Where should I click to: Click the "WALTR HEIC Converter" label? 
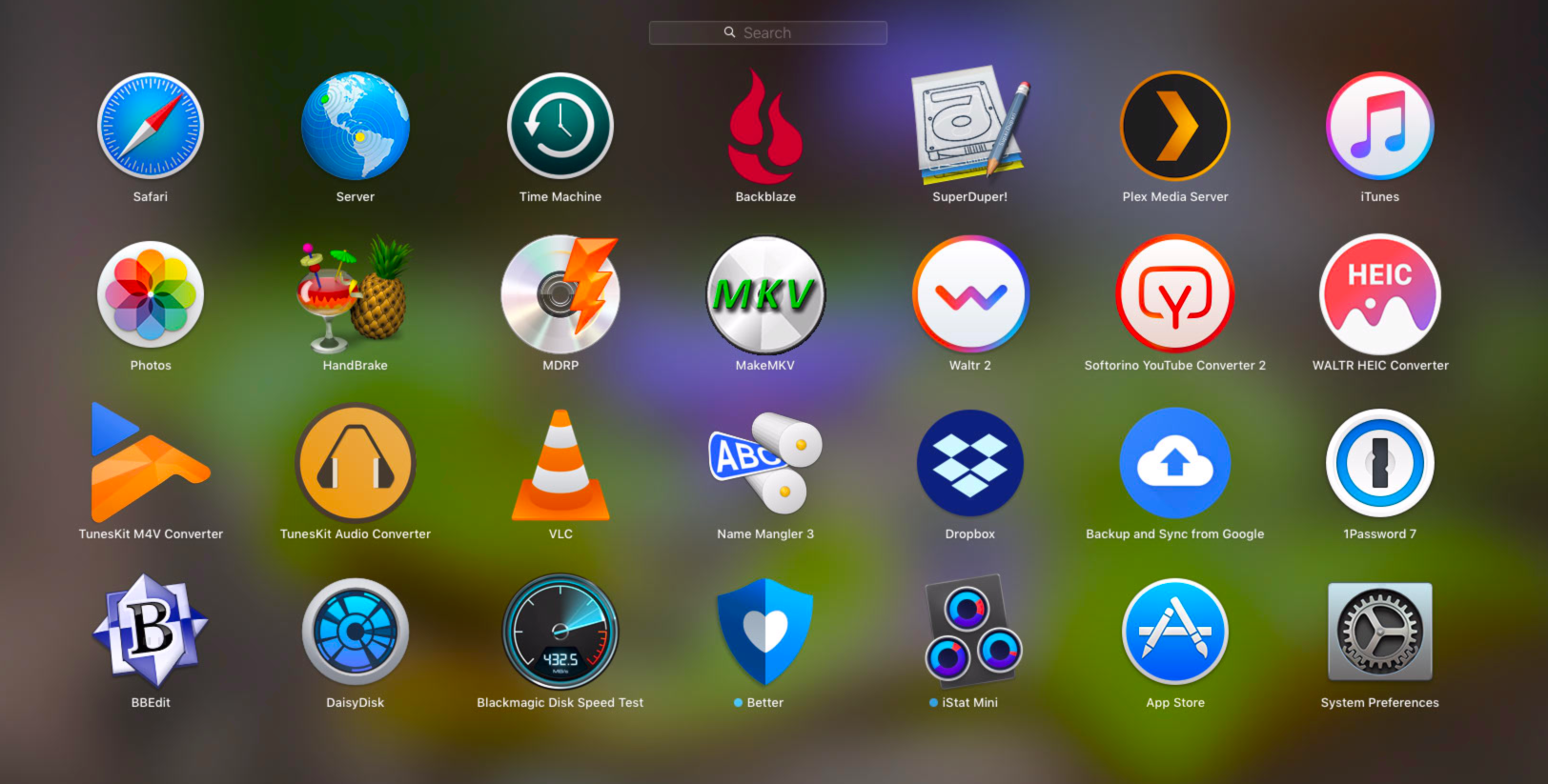coord(1380,366)
